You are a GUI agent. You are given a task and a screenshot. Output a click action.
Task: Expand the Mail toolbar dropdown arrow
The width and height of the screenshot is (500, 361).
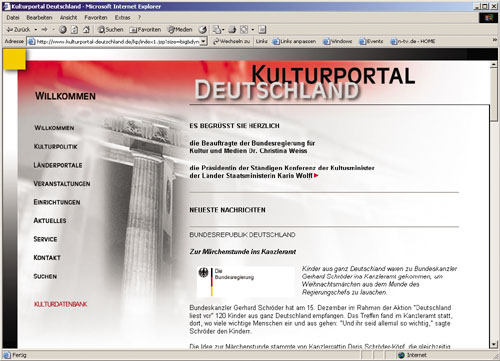tap(223, 30)
